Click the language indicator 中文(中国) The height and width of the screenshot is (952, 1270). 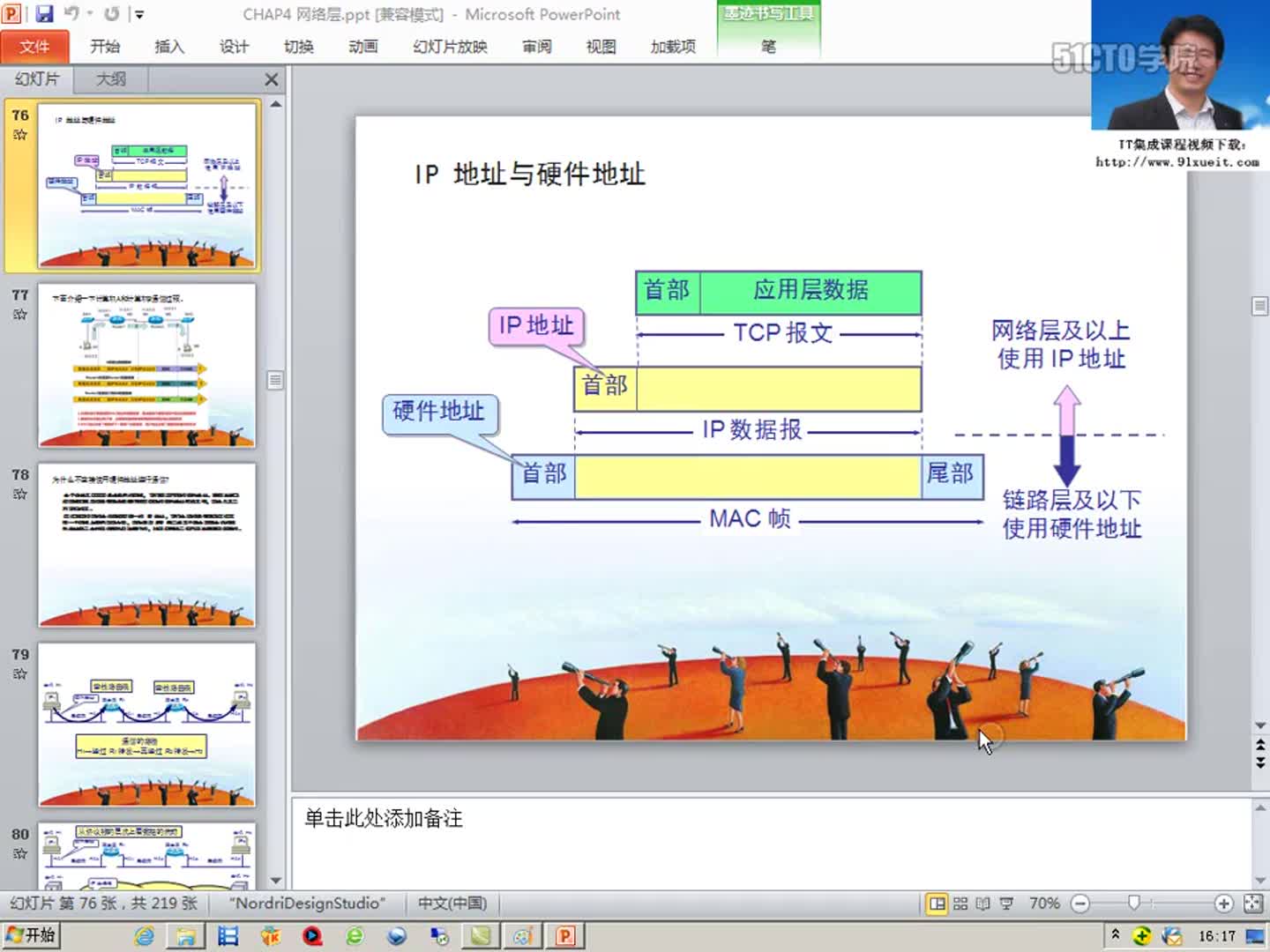pos(452,904)
